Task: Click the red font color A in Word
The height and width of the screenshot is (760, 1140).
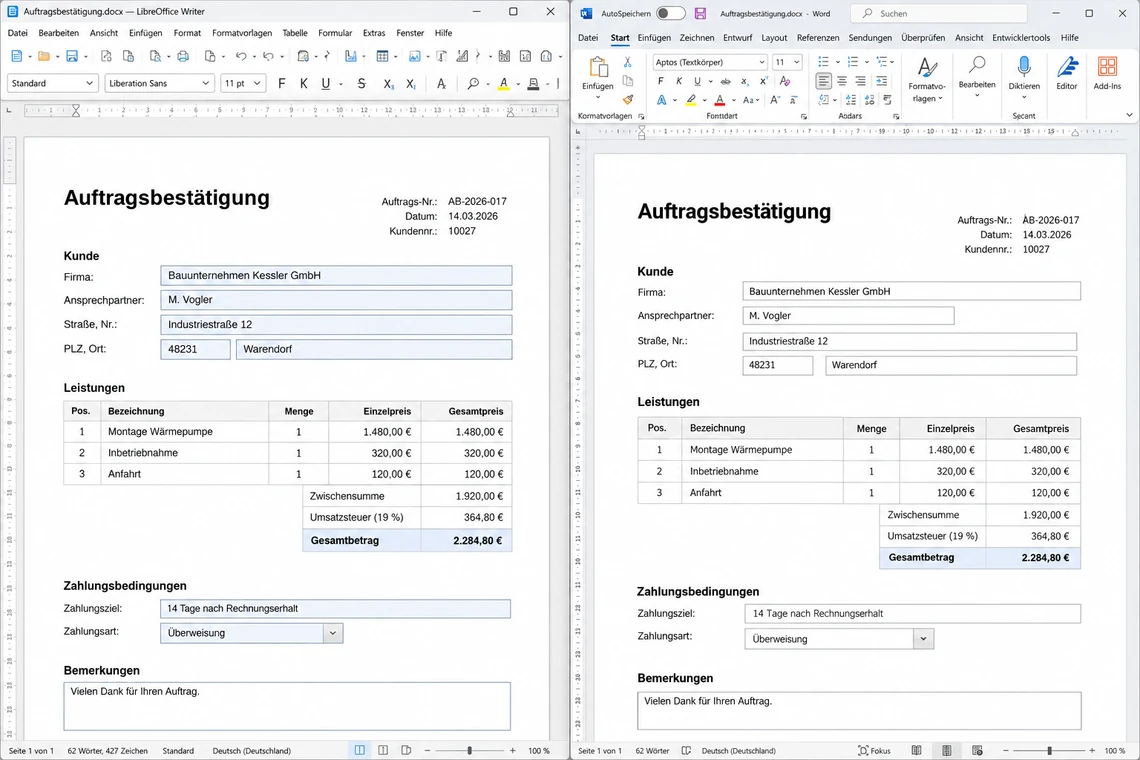Action: pos(720,100)
